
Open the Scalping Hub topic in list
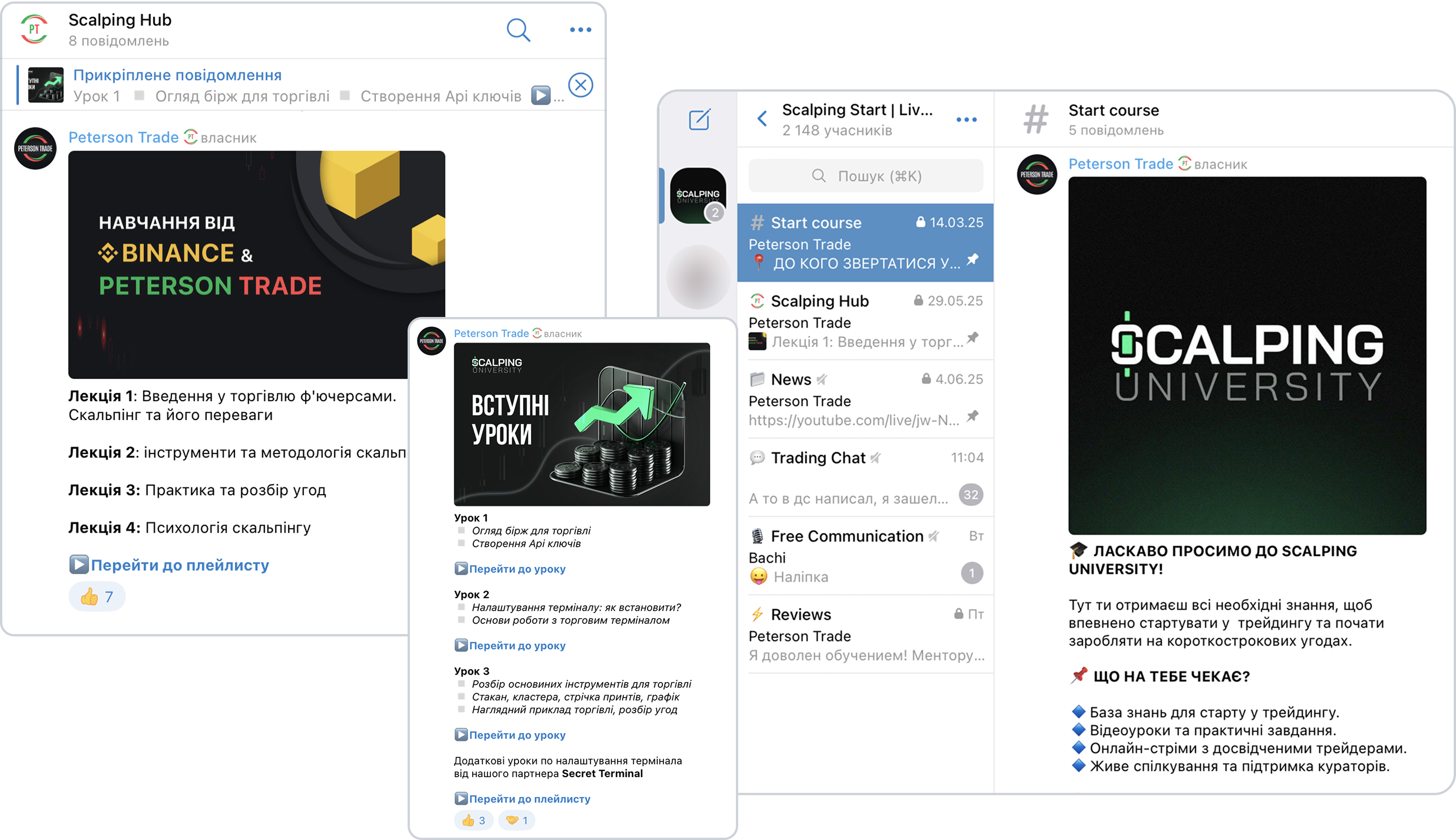pos(865,321)
